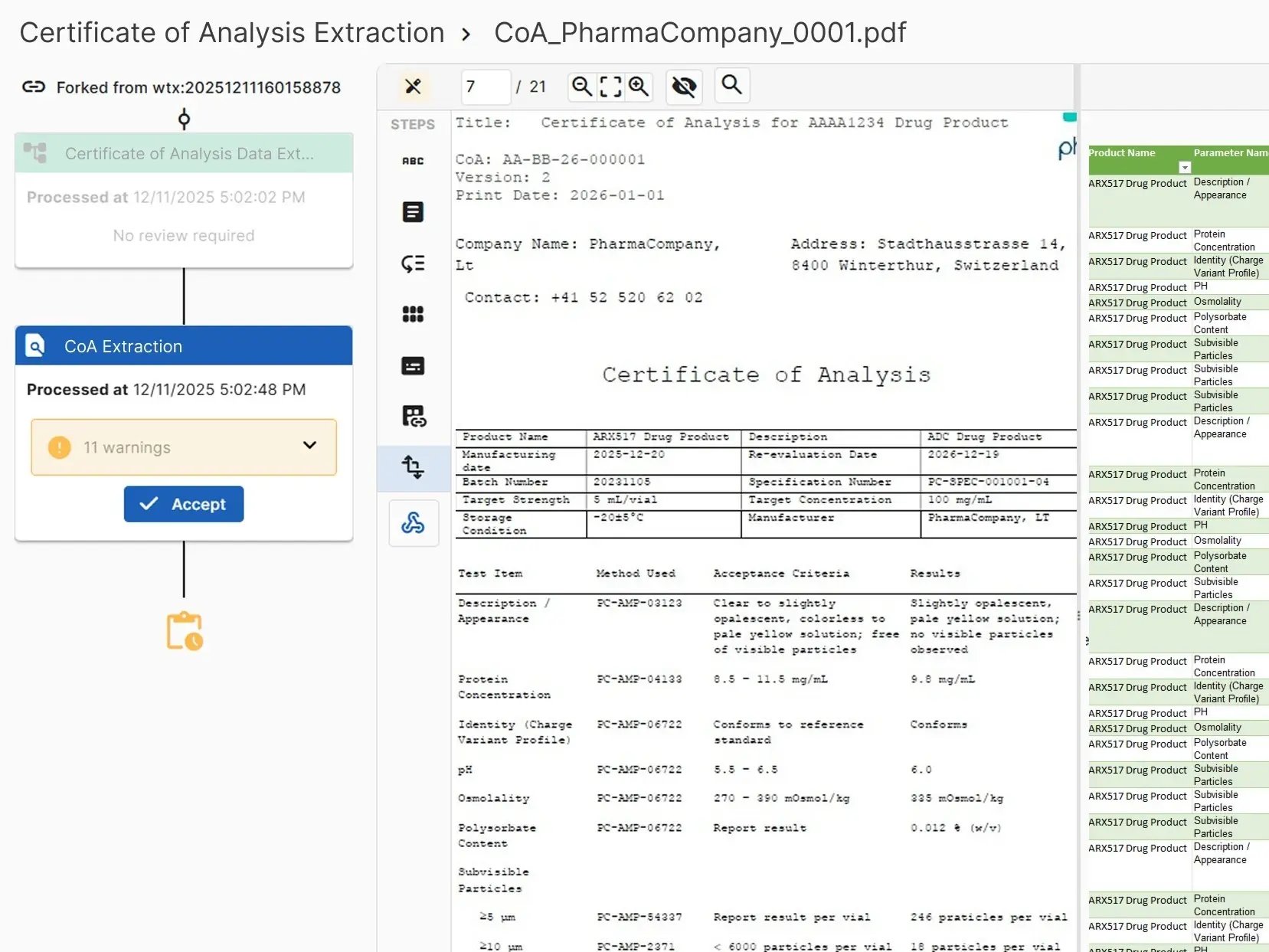Click the table link step icon
Viewport: 1269px width, 952px height.
coord(413,416)
